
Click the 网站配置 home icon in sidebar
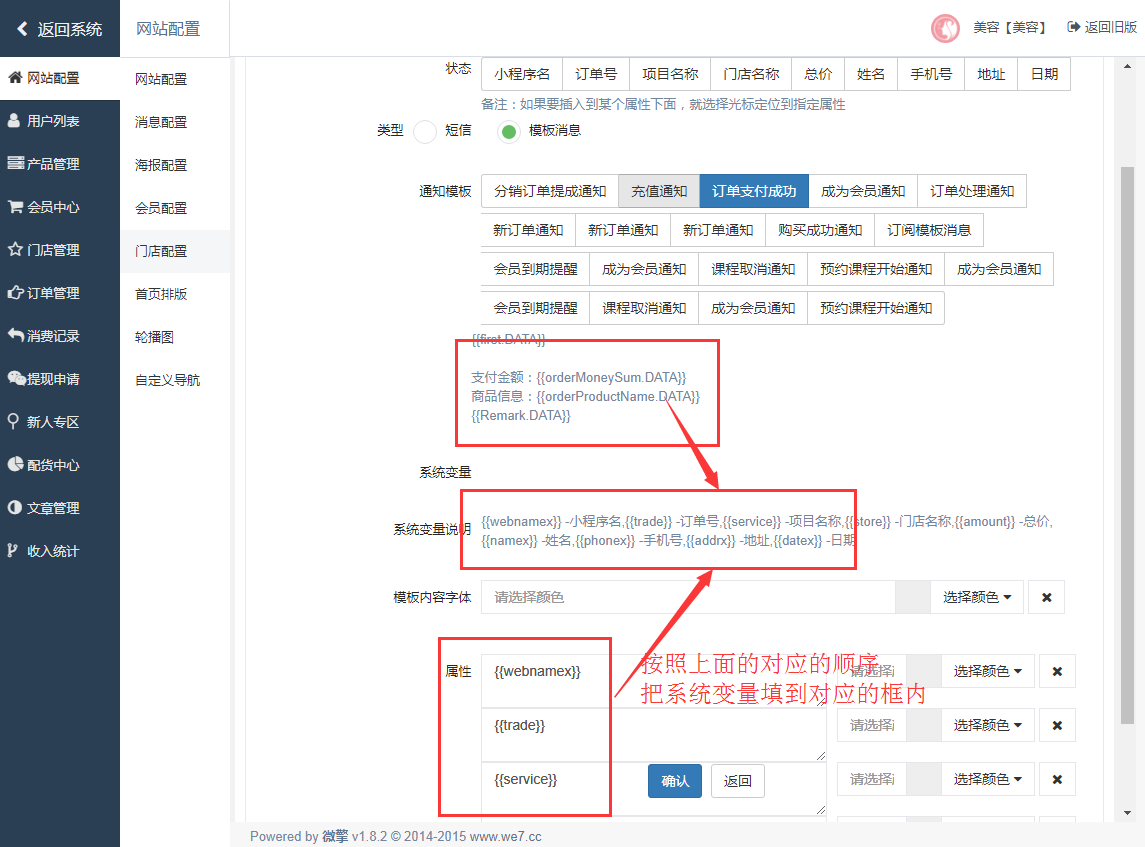coord(15,78)
